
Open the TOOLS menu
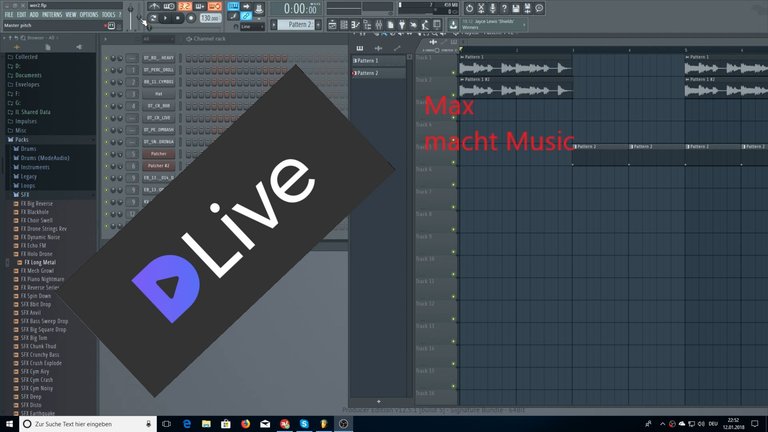[108, 15]
